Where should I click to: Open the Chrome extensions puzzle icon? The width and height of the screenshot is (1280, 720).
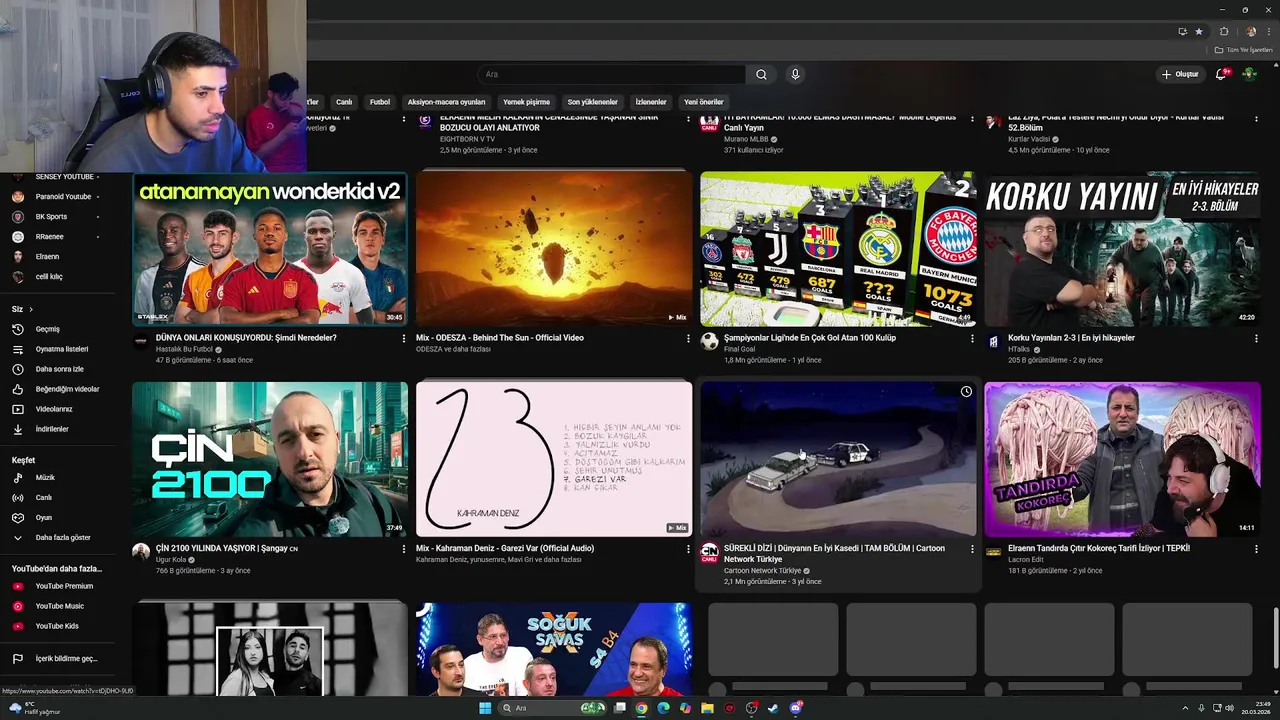(x=1224, y=31)
